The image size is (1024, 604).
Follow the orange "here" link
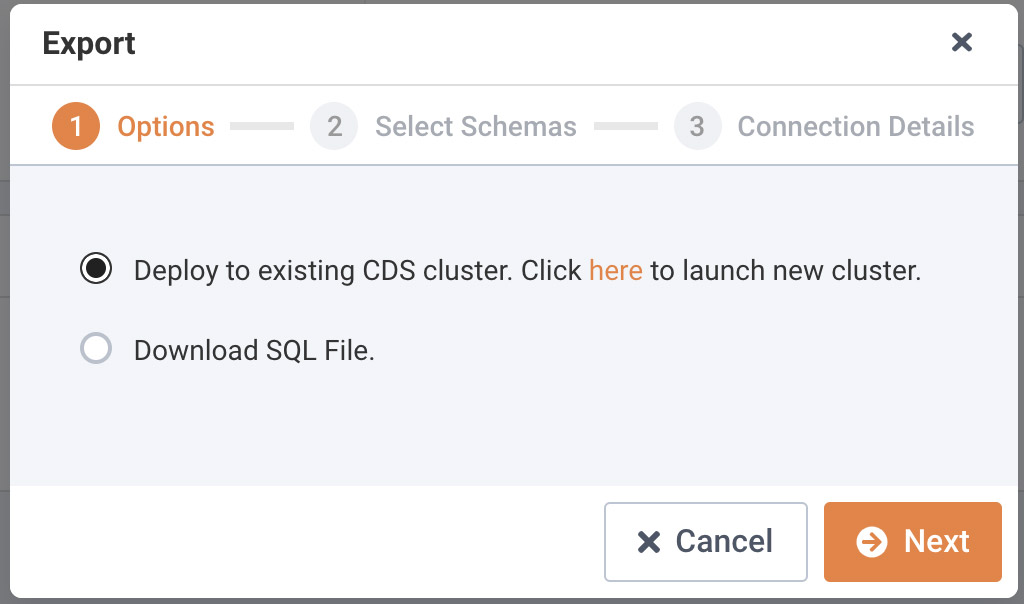tap(615, 270)
